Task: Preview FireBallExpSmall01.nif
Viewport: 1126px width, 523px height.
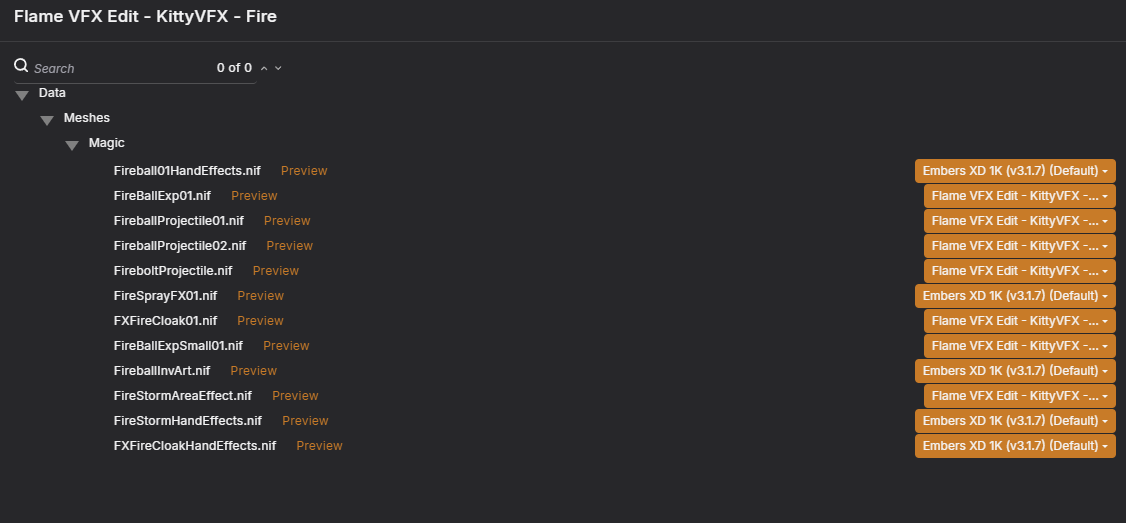Action: 287,346
